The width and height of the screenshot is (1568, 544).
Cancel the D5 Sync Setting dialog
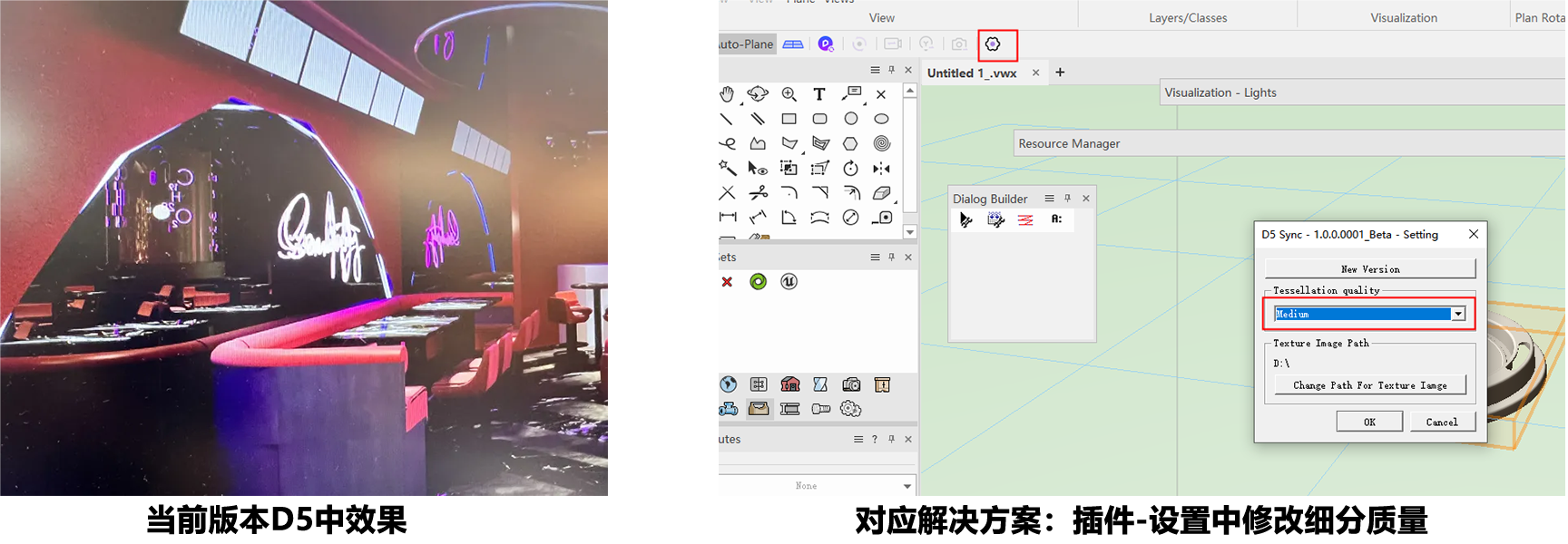[1442, 422]
